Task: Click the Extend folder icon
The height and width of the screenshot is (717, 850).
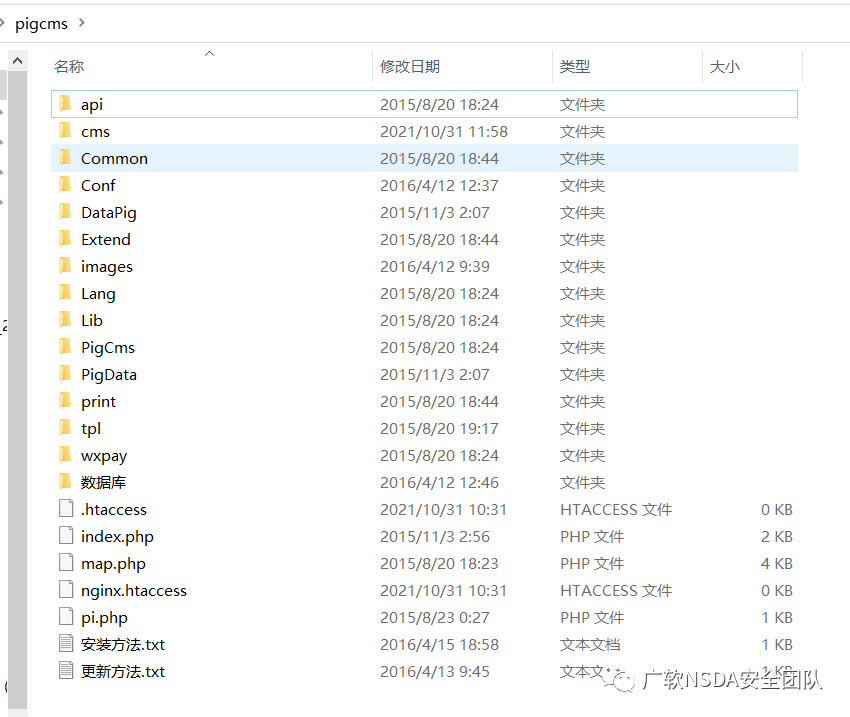Action: (x=65, y=238)
